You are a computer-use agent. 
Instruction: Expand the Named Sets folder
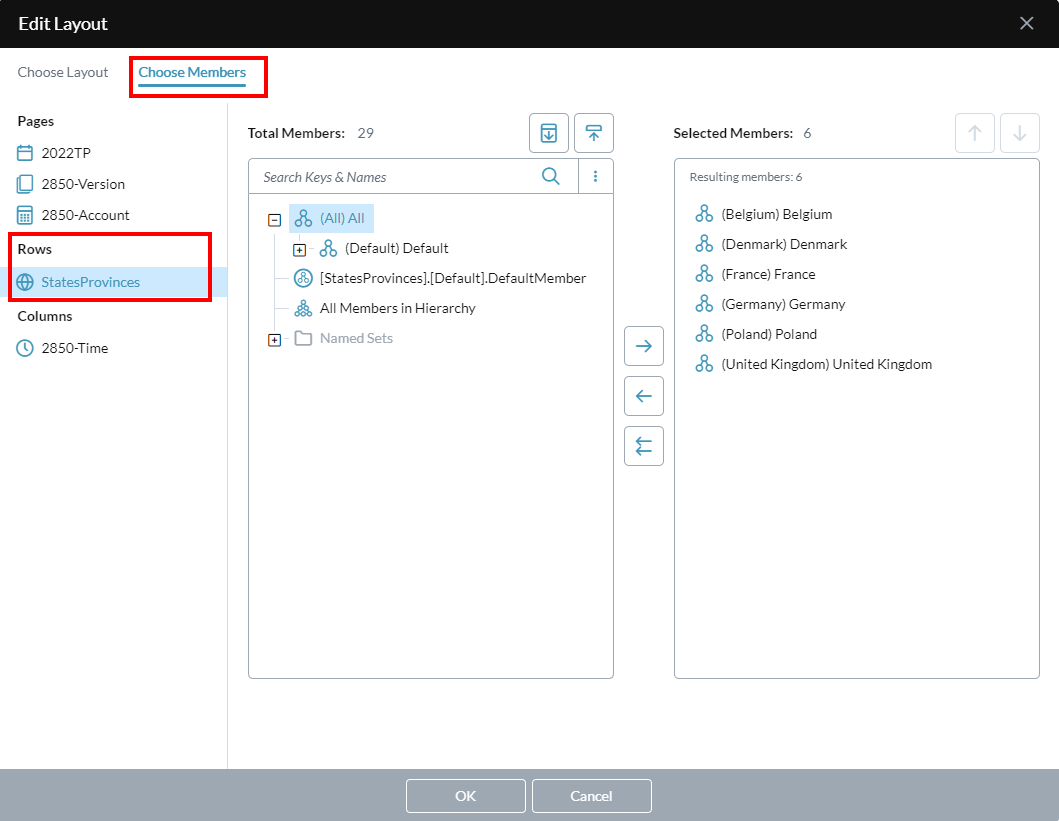[x=274, y=340]
